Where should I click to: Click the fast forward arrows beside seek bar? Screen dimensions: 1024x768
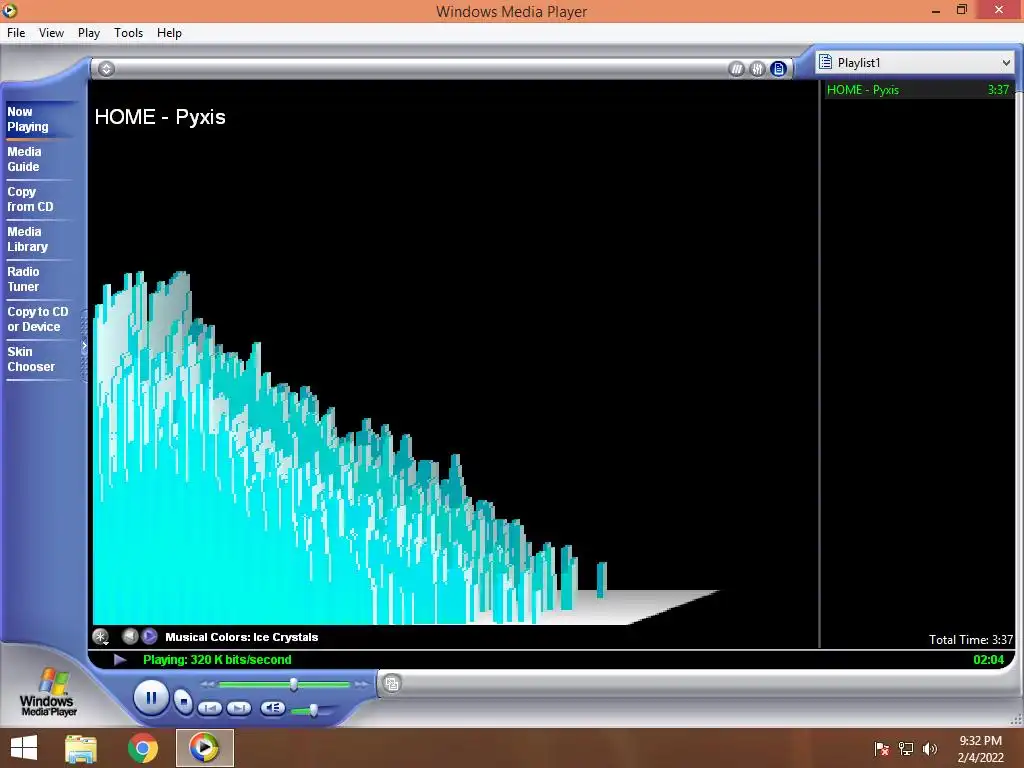(x=361, y=684)
